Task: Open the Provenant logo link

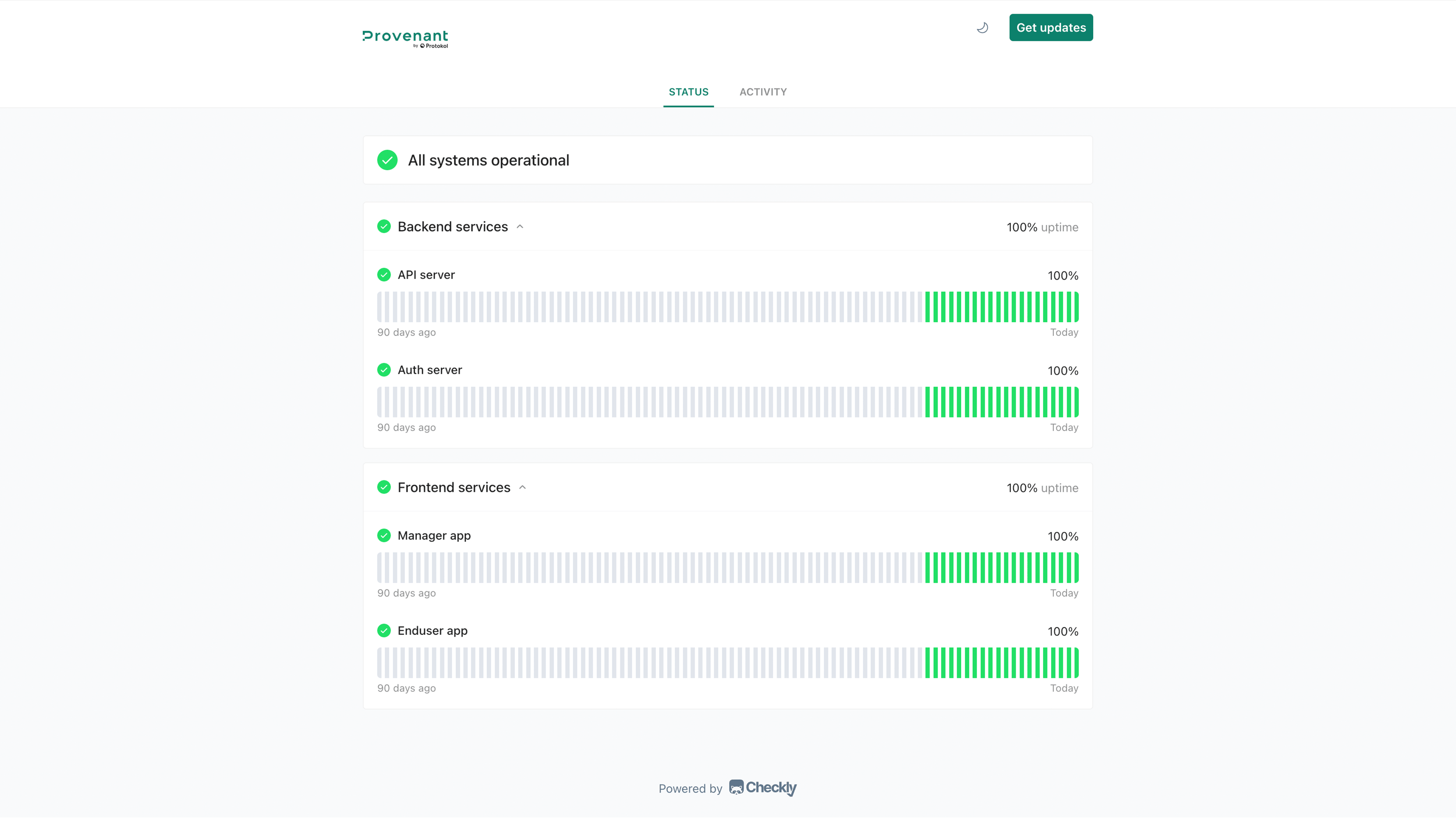Action: [x=405, y=38]
